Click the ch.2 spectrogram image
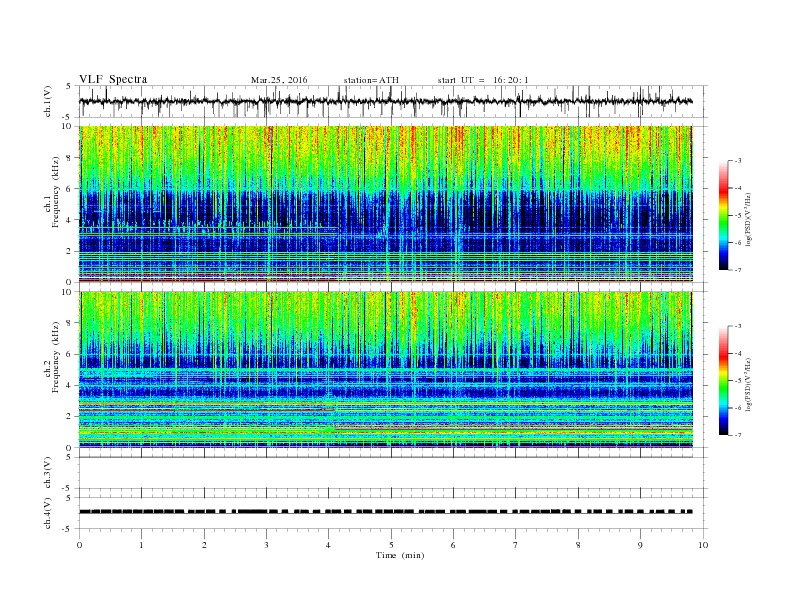This screenshot has width=792, height=612. [x=386, y=370]
